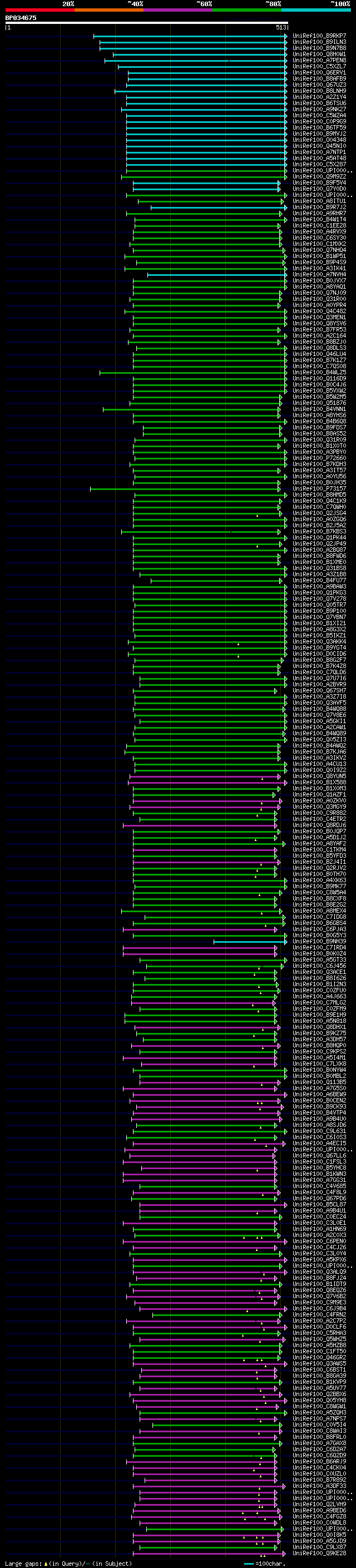Select the label UniRef100_B9F5V4
Screen dimensions: 356x1568
coord(319,182)
